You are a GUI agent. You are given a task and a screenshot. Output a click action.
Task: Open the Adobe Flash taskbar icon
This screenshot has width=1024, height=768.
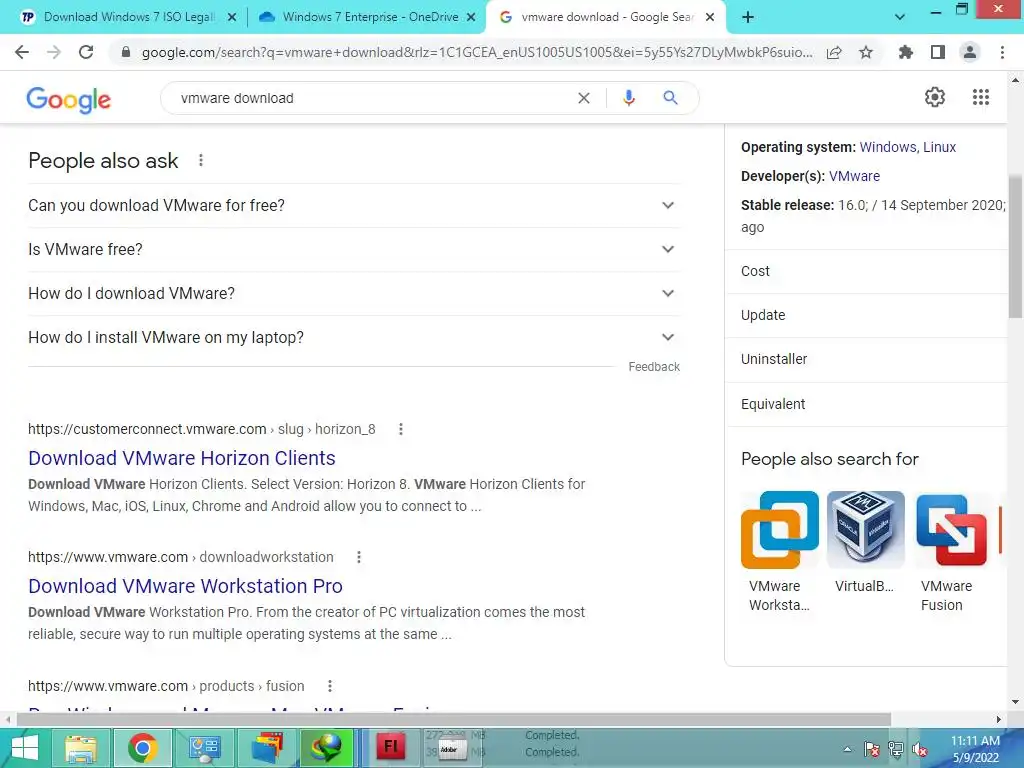coord(391,748)
